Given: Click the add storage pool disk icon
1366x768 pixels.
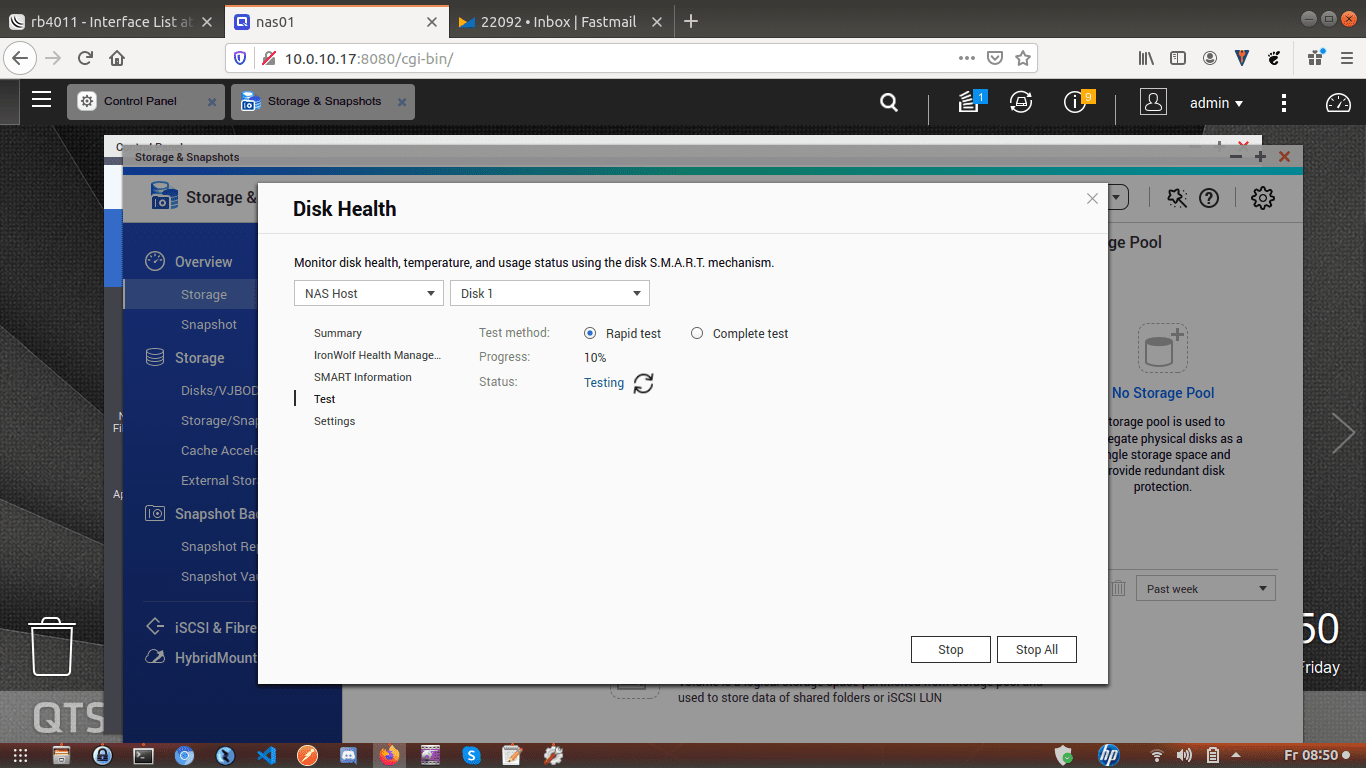Looking at the screenshot, I should [1162, 349].
